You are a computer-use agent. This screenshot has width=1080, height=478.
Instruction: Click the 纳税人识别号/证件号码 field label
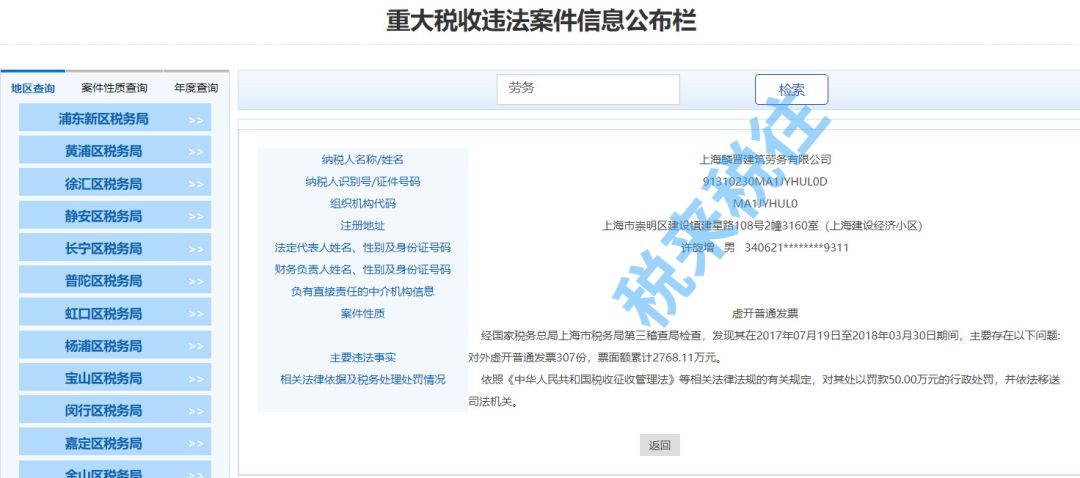pyautogui.click(x=362, y=182)
